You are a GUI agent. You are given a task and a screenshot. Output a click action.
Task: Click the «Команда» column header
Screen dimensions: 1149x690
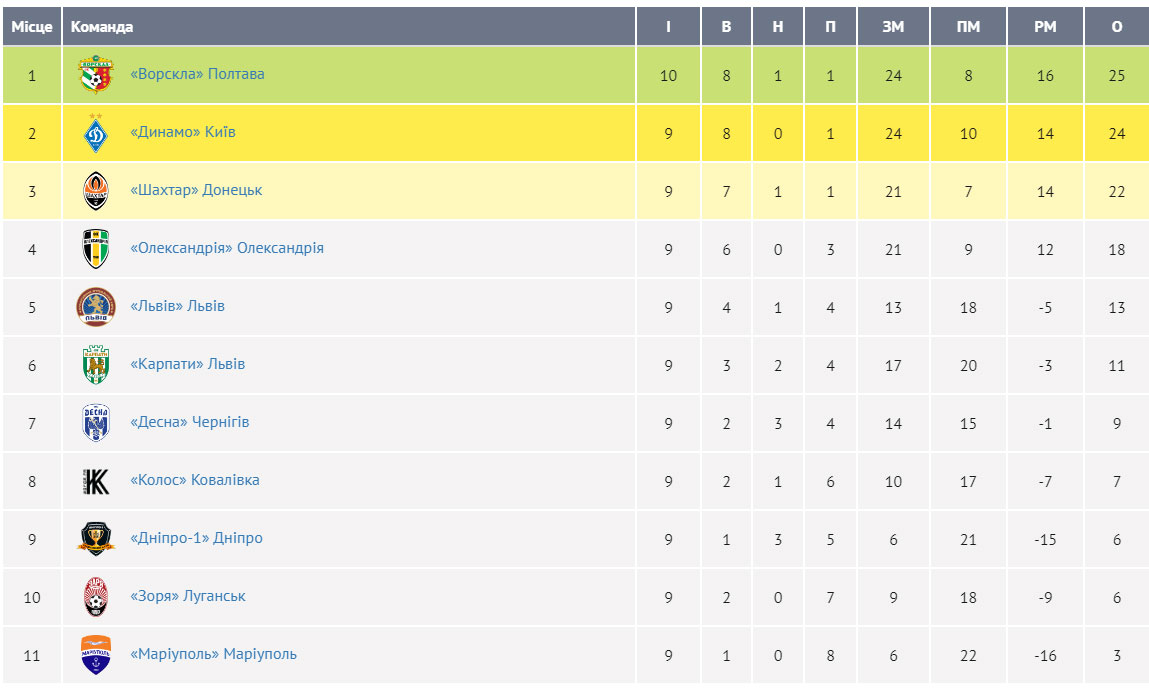(102, 27)
